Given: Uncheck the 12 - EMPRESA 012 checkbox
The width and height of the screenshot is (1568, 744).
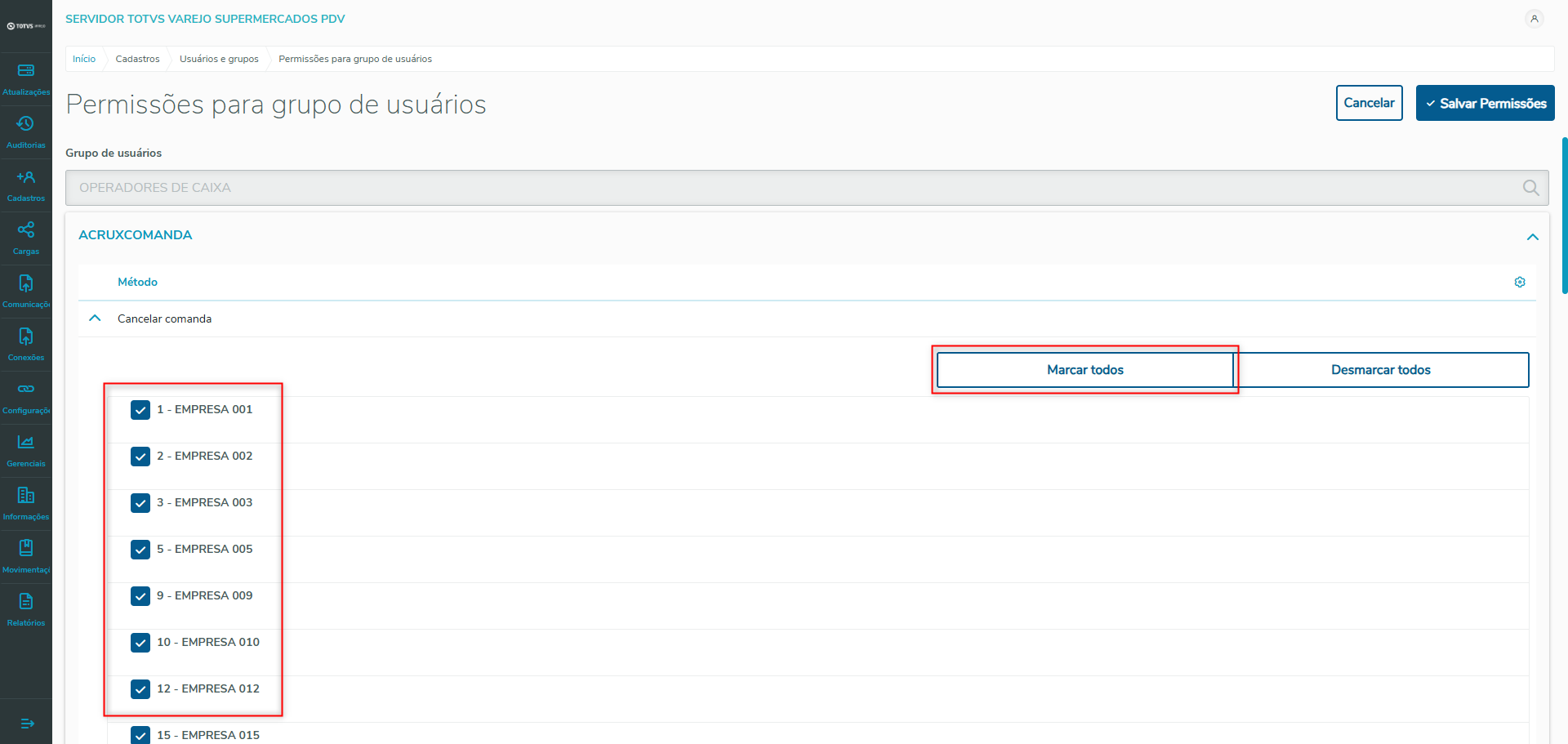Looking at the screenshot, I should 140,689.
